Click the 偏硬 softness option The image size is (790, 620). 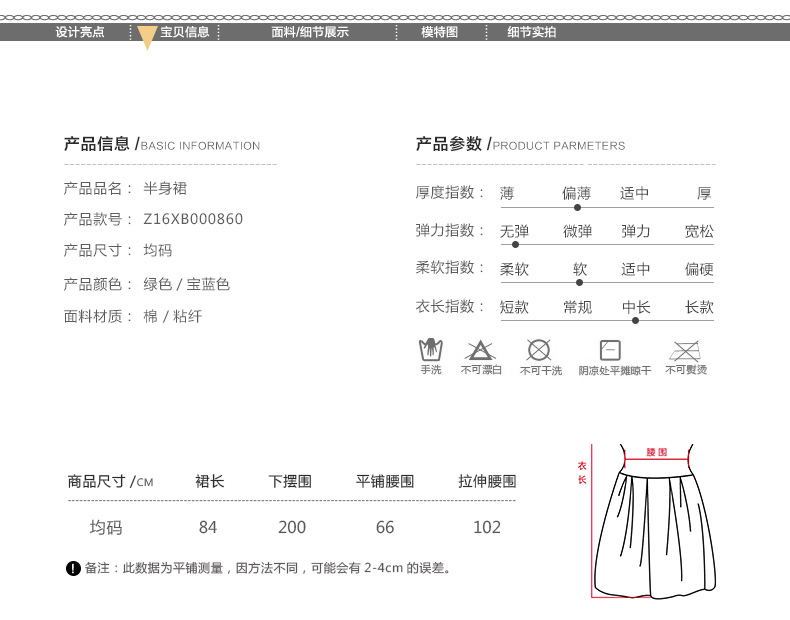pyautogui.click(x=699, y=269)
